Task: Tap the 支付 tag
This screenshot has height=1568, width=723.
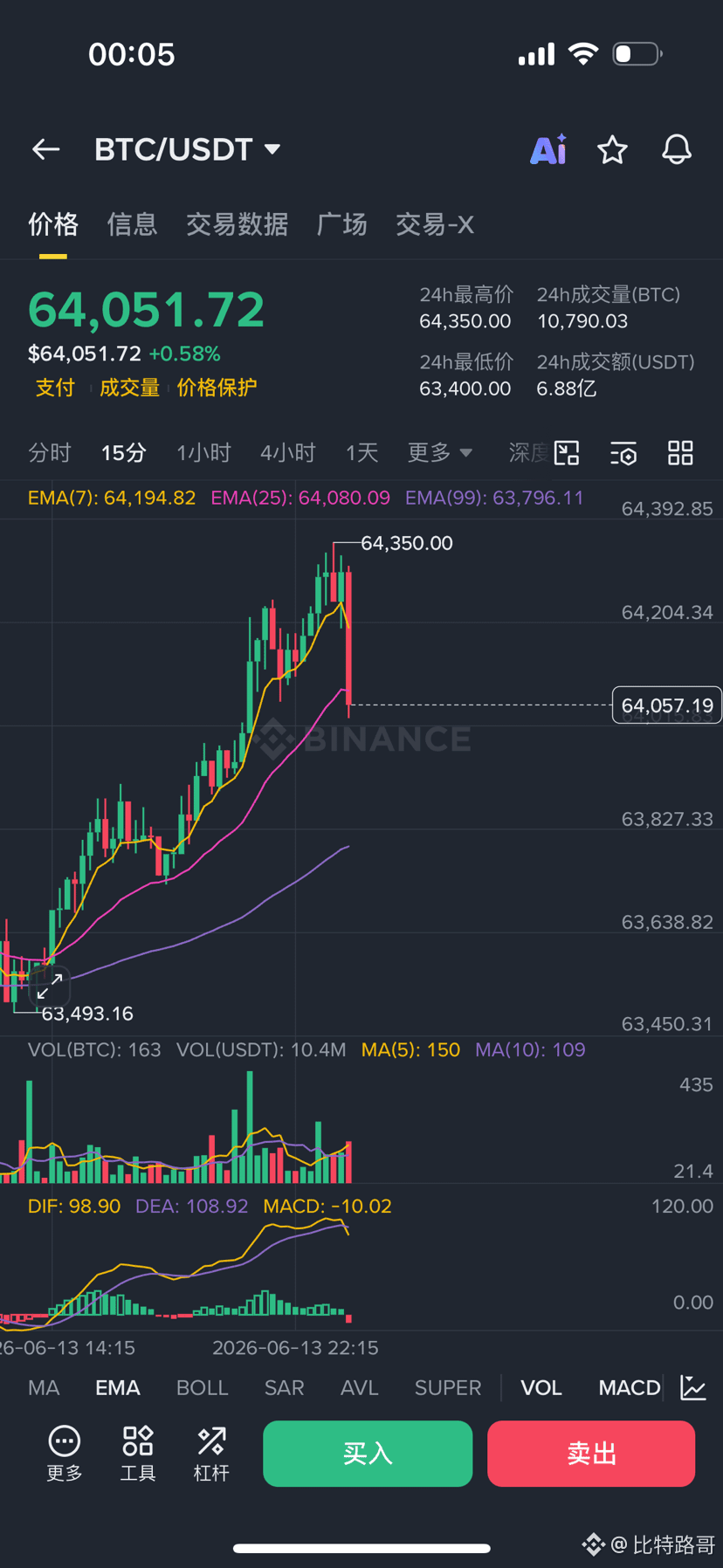Action: pos(55,388)
